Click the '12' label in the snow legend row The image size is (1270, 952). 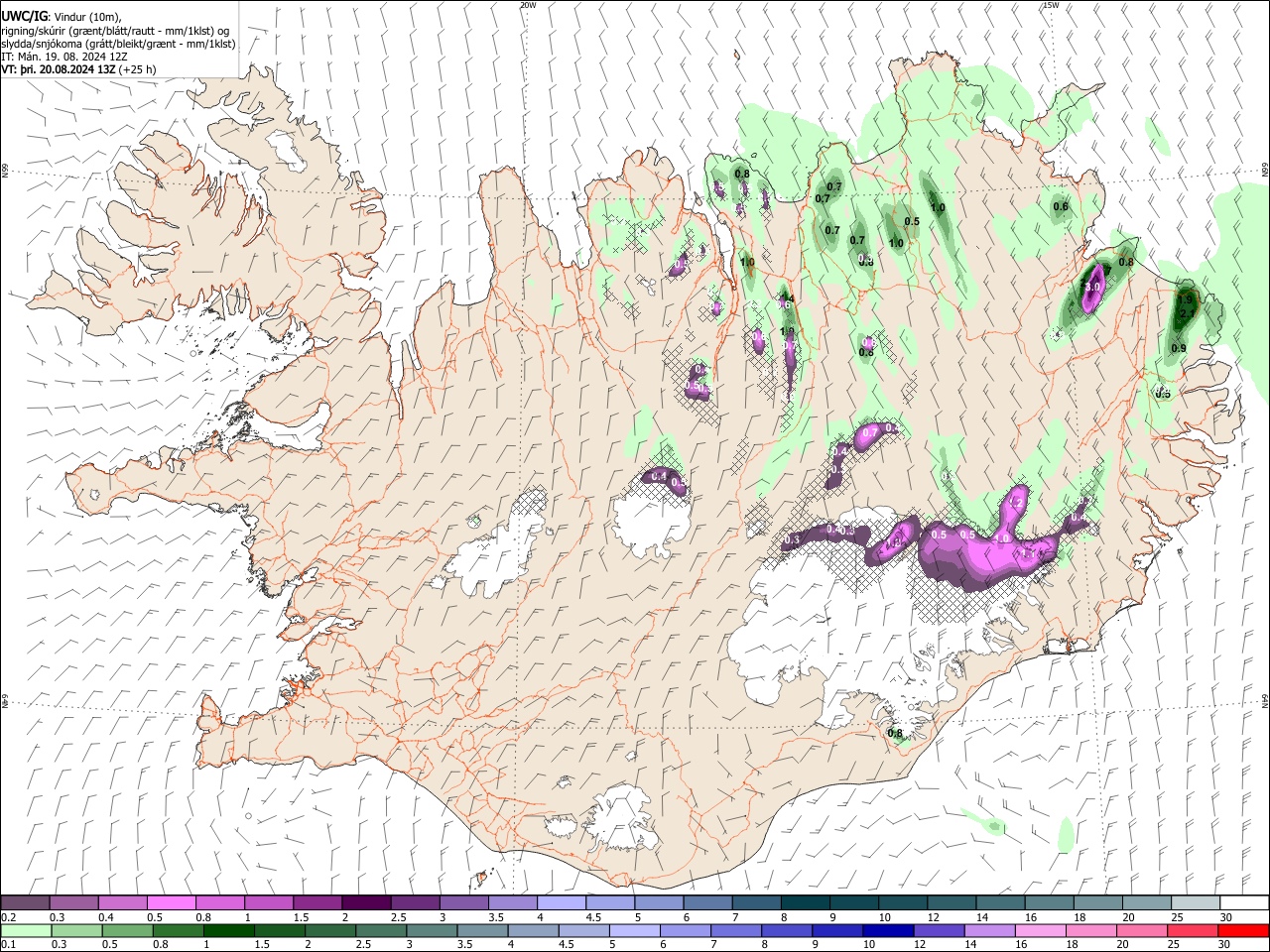pos(934,917)
